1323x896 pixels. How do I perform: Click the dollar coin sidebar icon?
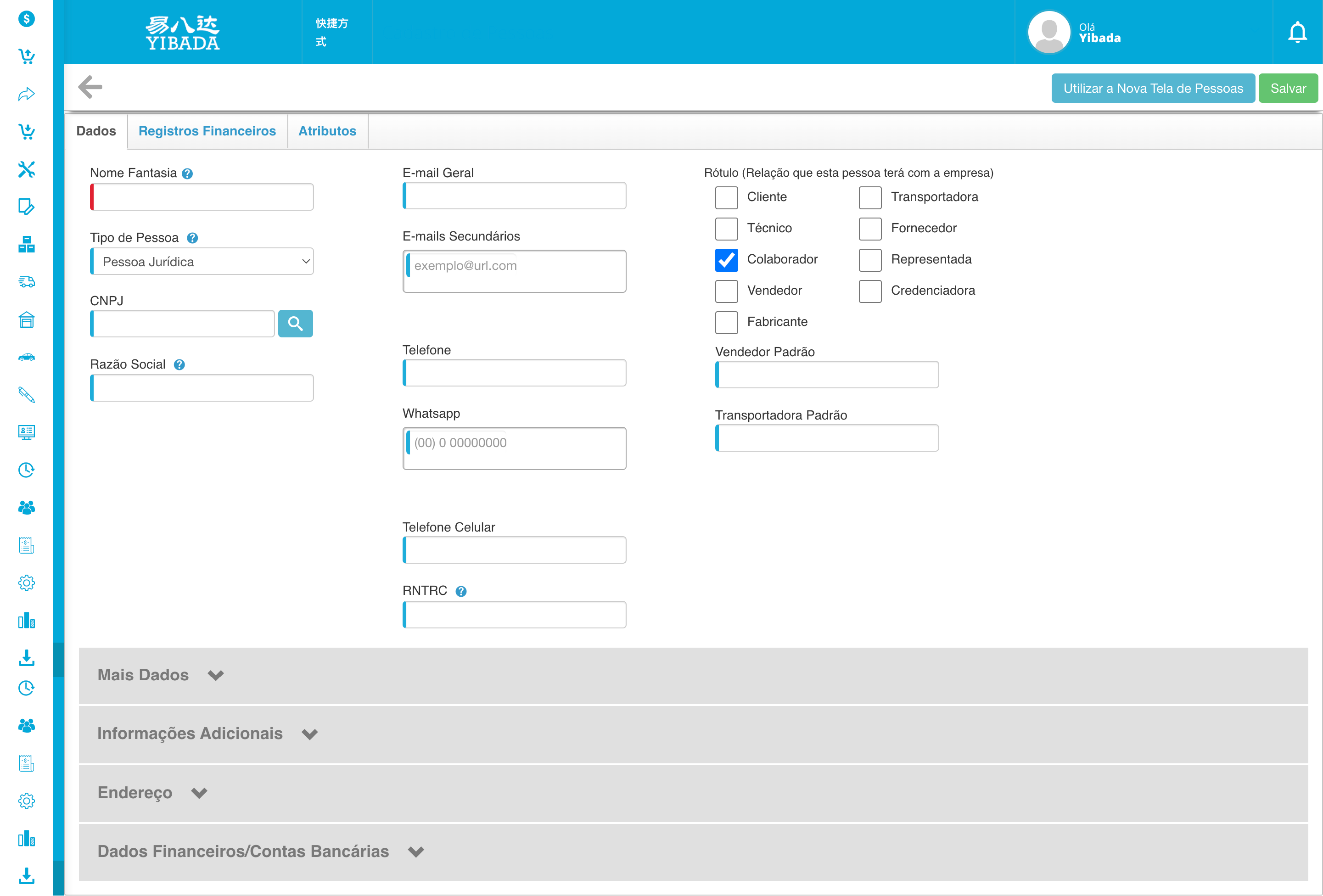point(26,19)
